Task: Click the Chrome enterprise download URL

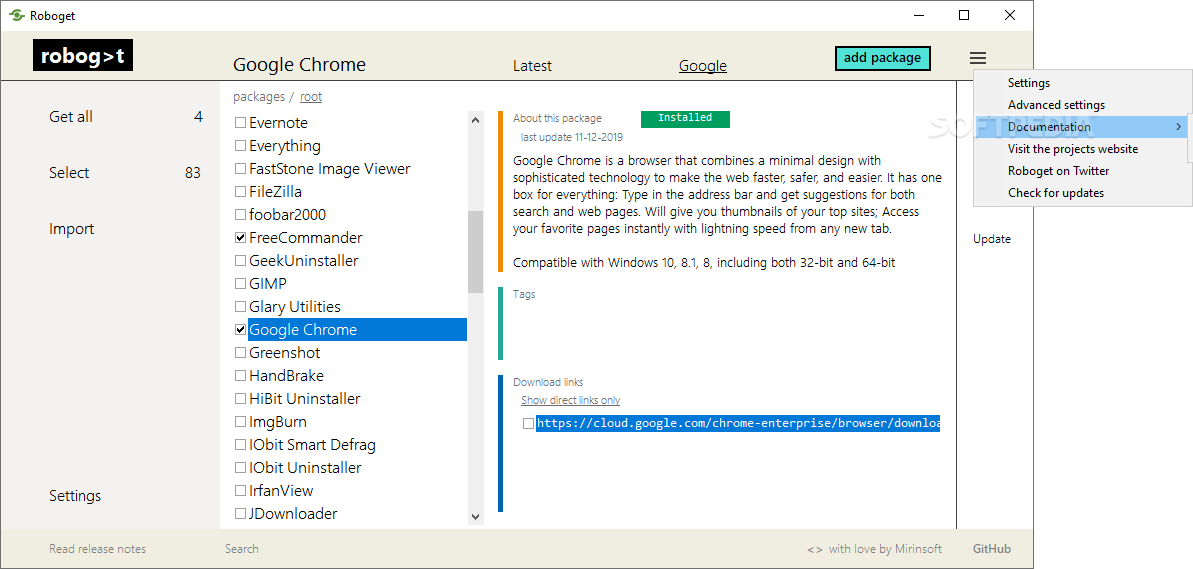Action: (737, 424)
